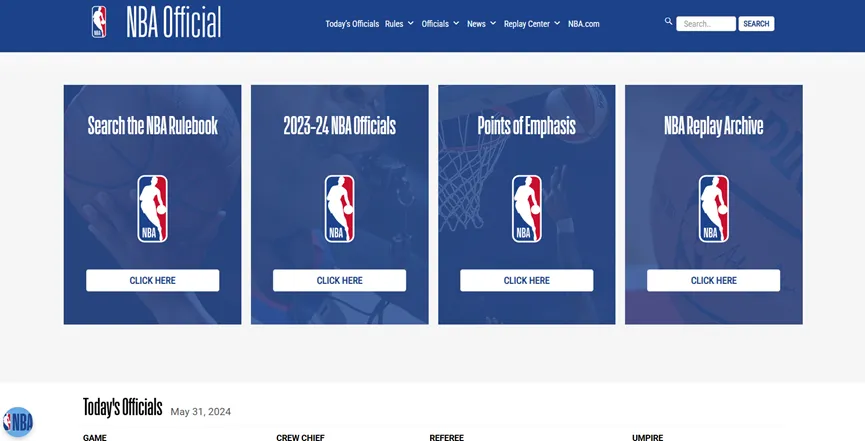Click NBA logo on 2023-24 Officials card

339,209
